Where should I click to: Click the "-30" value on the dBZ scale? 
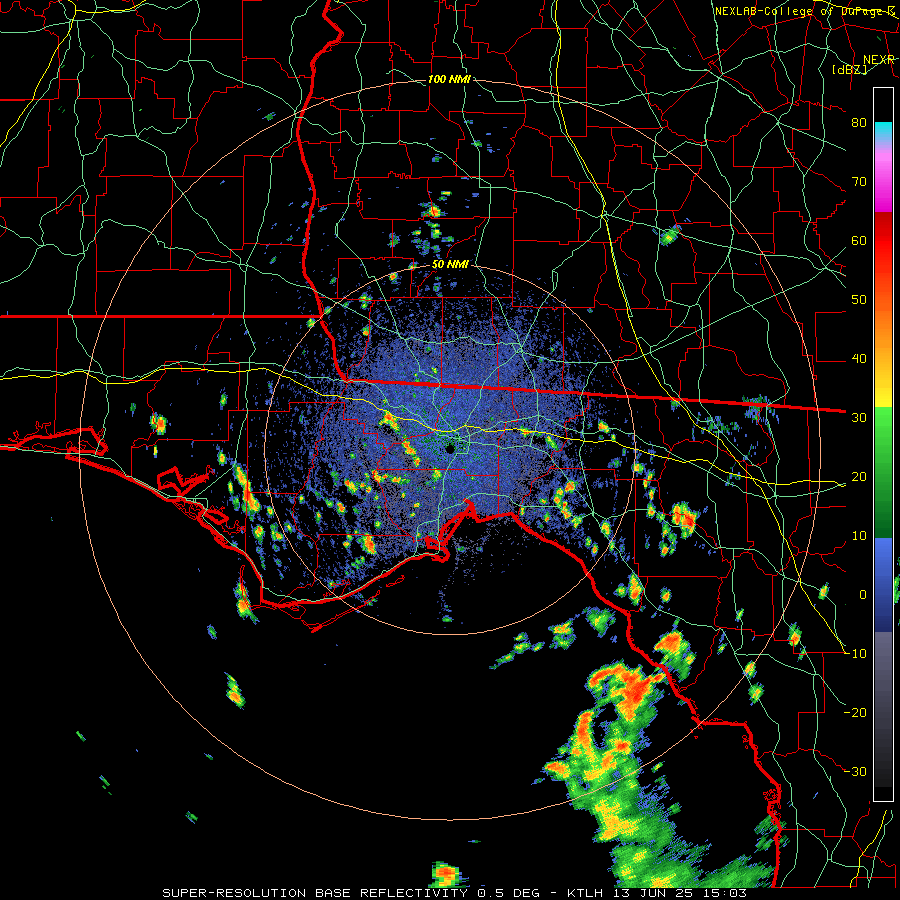(x=855, y=771)
